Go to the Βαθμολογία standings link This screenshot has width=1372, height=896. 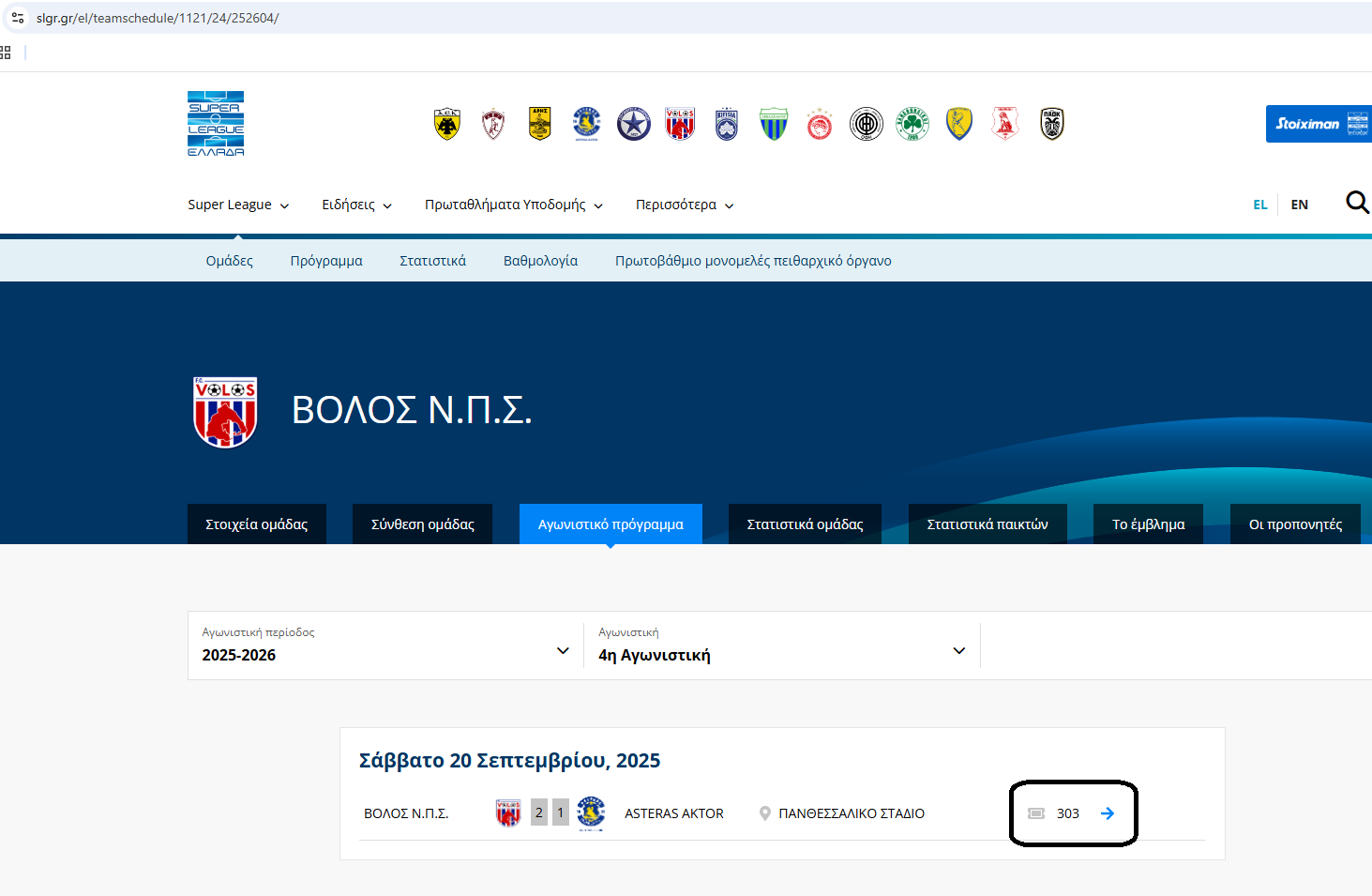click(540, 261)
